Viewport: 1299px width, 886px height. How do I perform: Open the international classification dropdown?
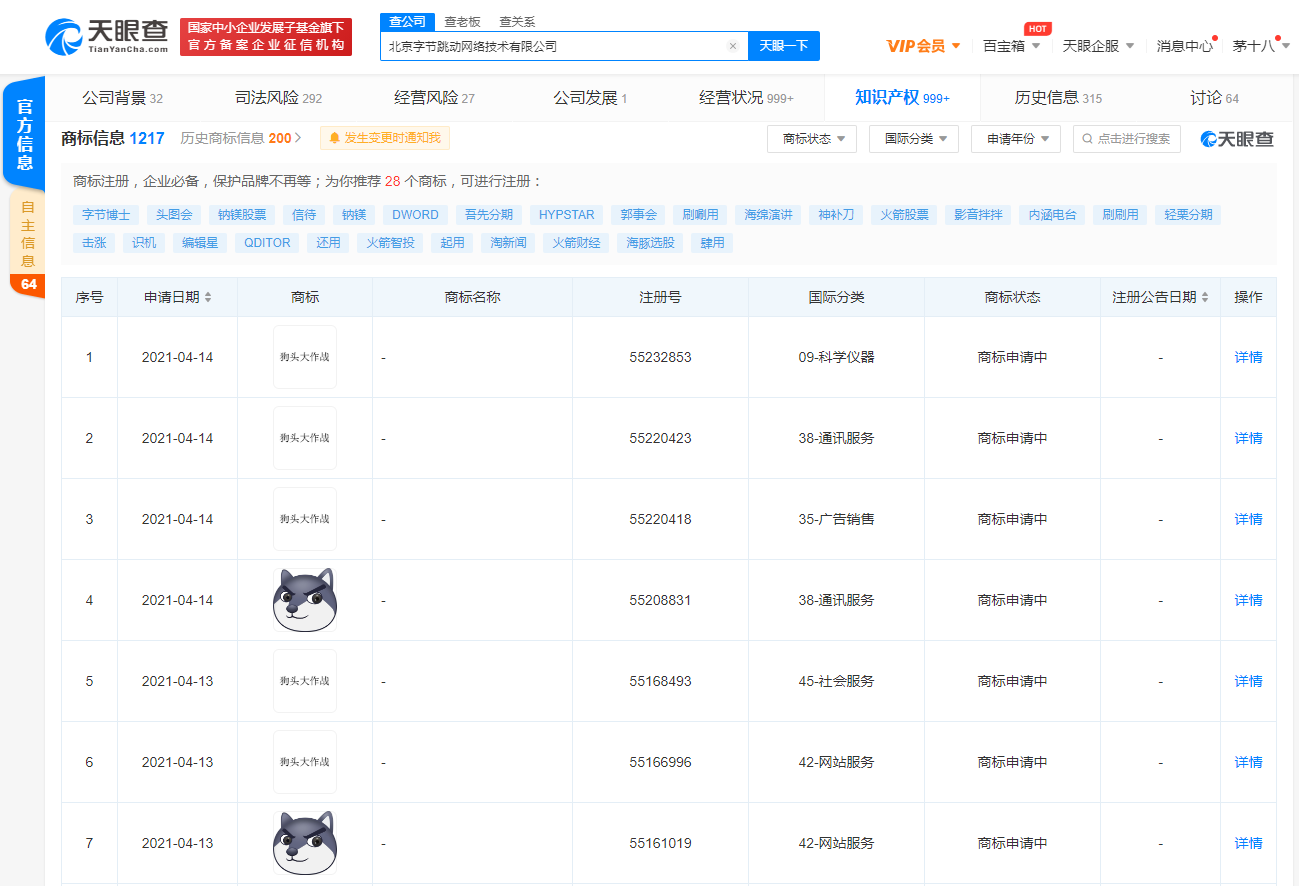[914, 139]
